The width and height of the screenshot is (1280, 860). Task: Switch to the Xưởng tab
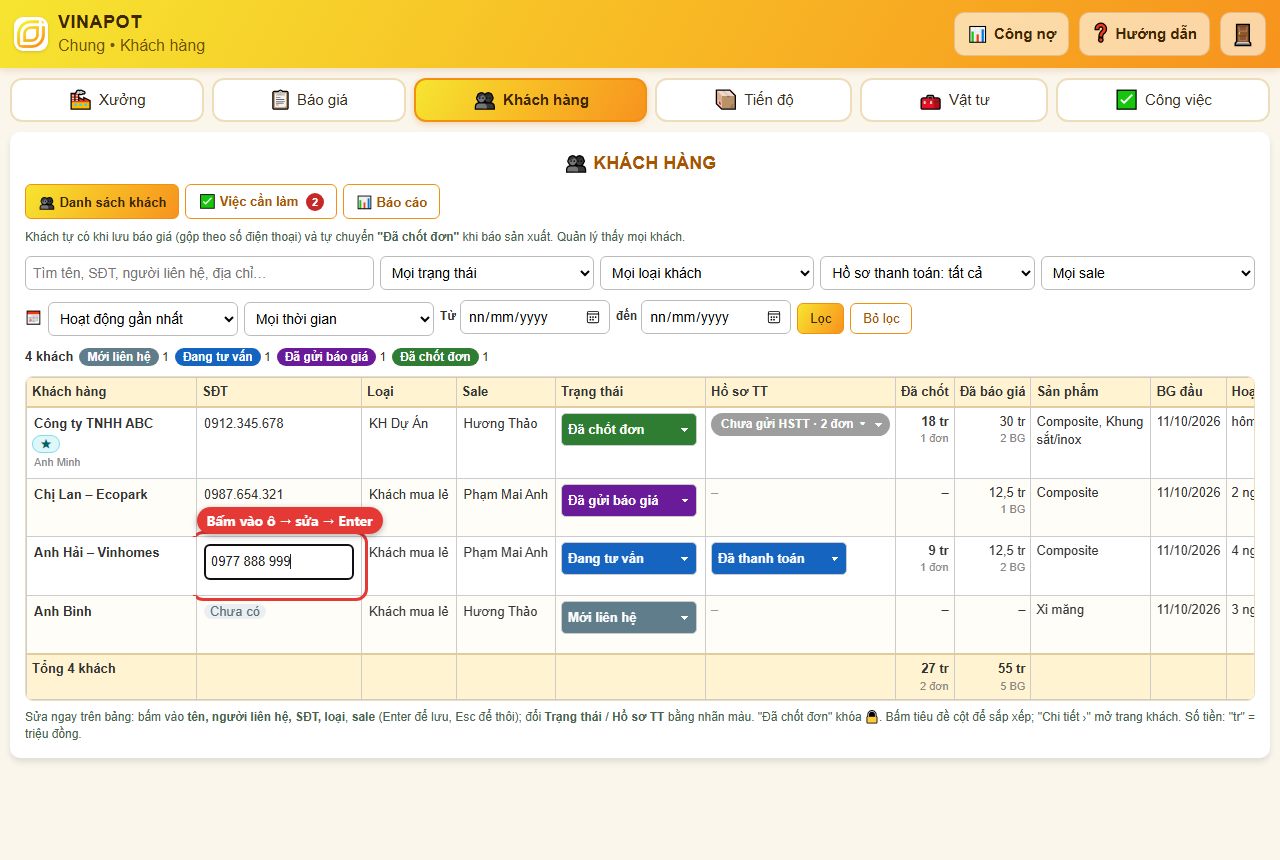107,100
